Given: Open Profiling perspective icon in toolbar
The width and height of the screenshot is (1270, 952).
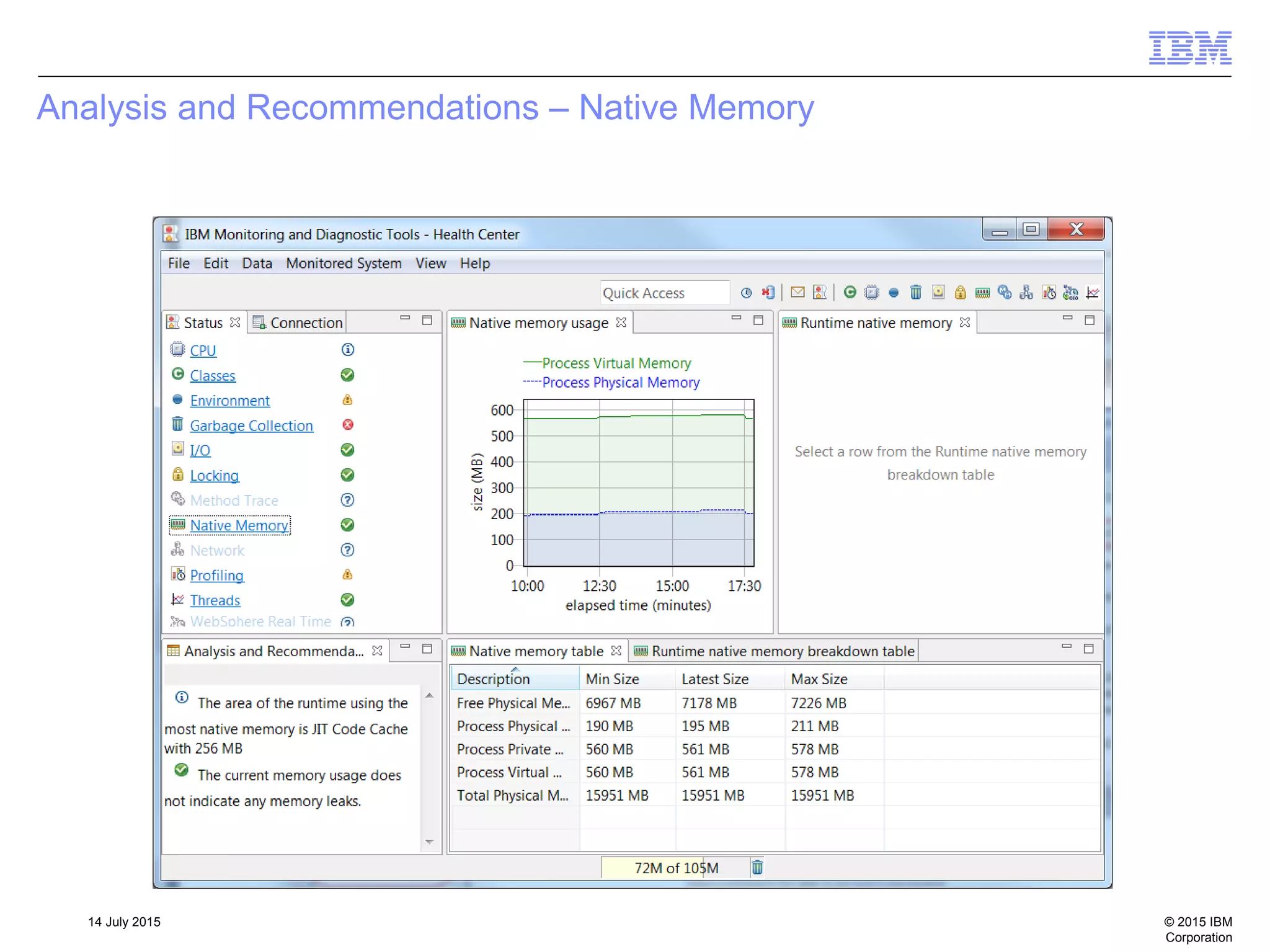Looking at the screenshot, I should pos(1049,292).
